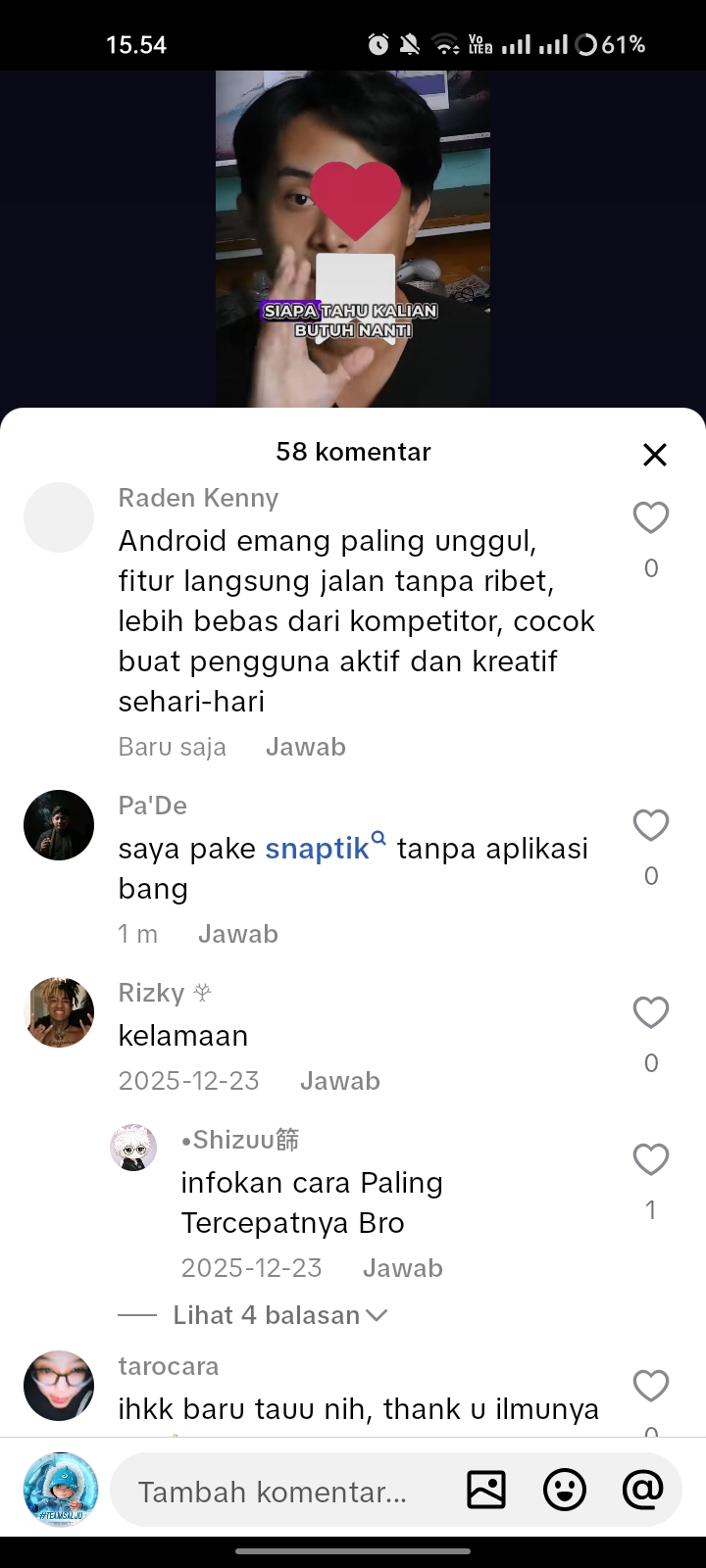Viewport: 706px width, 1568px height.
Task: Open the image attachment icon in comment bar
Action: tap(486, 1490)
